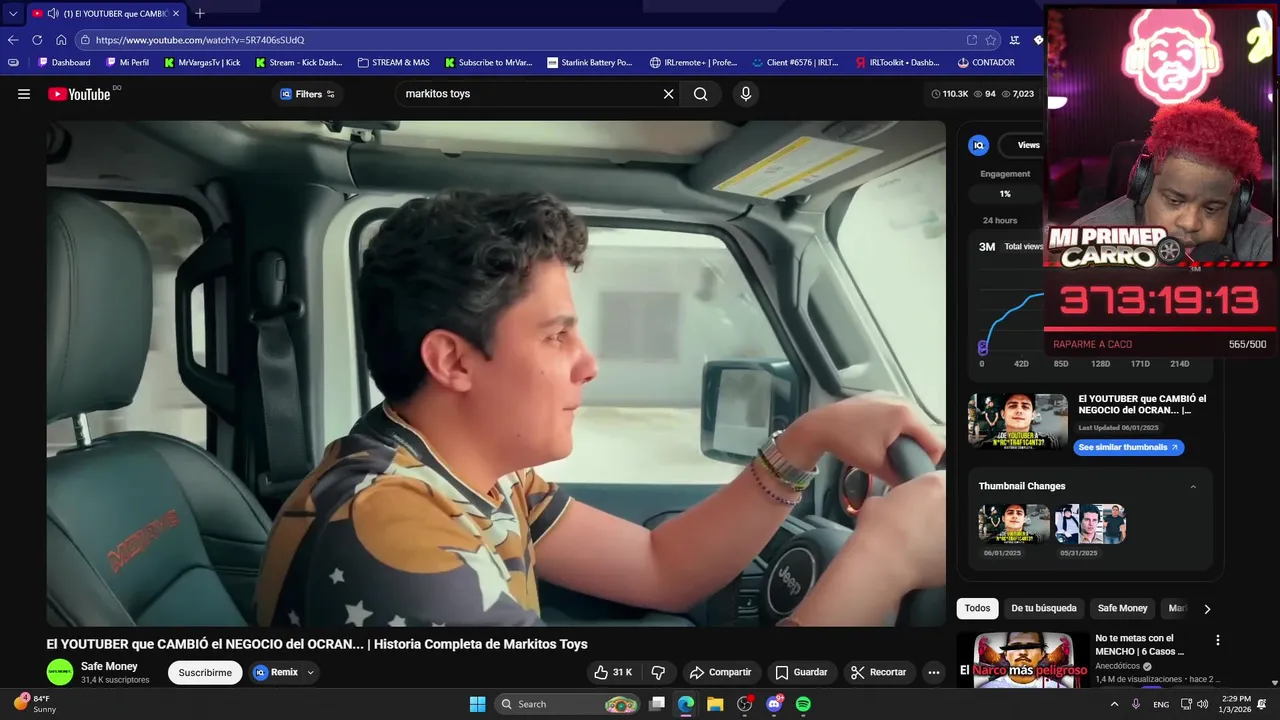Screen dimensions: 1280x720
Task: Expand the Remix dropdown arrow
Action: [310, 672]
